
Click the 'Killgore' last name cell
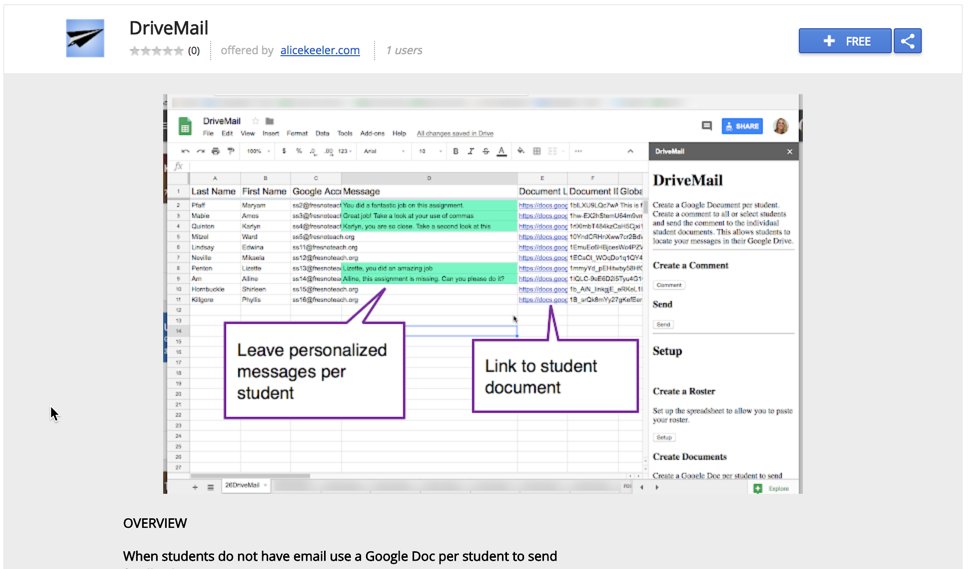214,300
